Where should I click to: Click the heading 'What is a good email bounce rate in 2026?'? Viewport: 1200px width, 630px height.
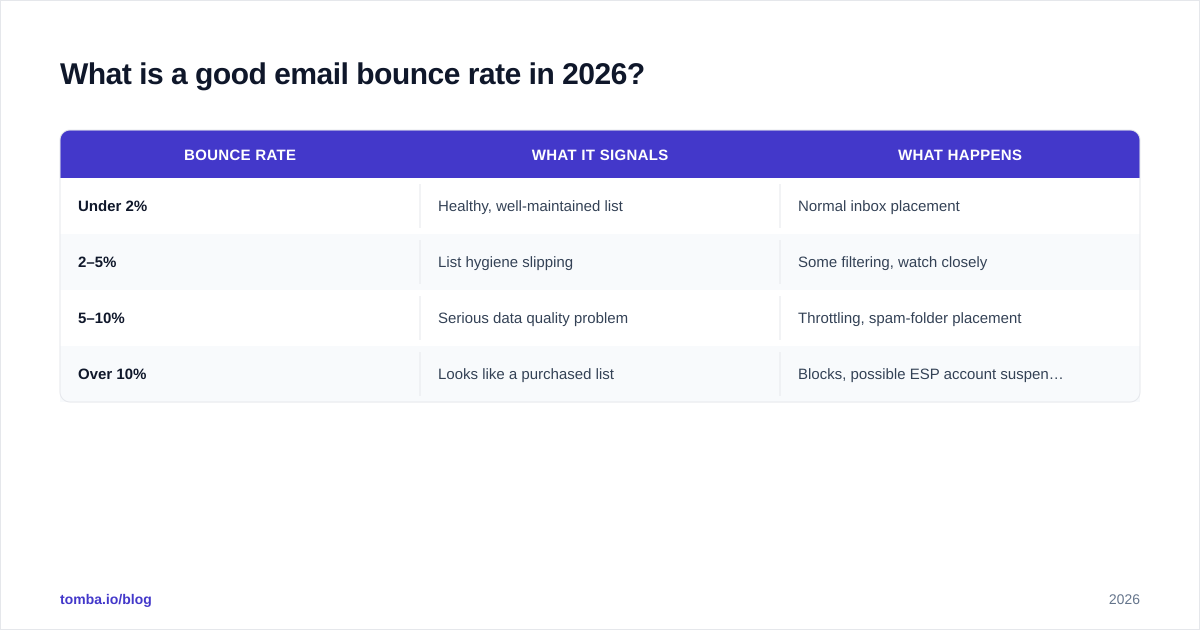pyautogui.click(x=352, y=74)
